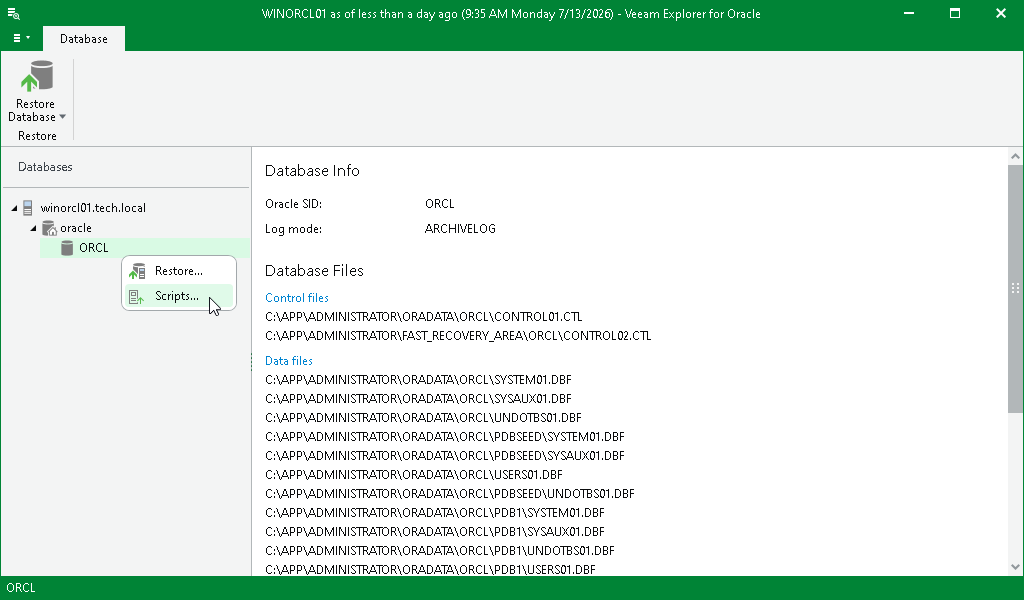
Task: Select ORCL\UNDOTBS01.DBF data file path
Action: 423,418
